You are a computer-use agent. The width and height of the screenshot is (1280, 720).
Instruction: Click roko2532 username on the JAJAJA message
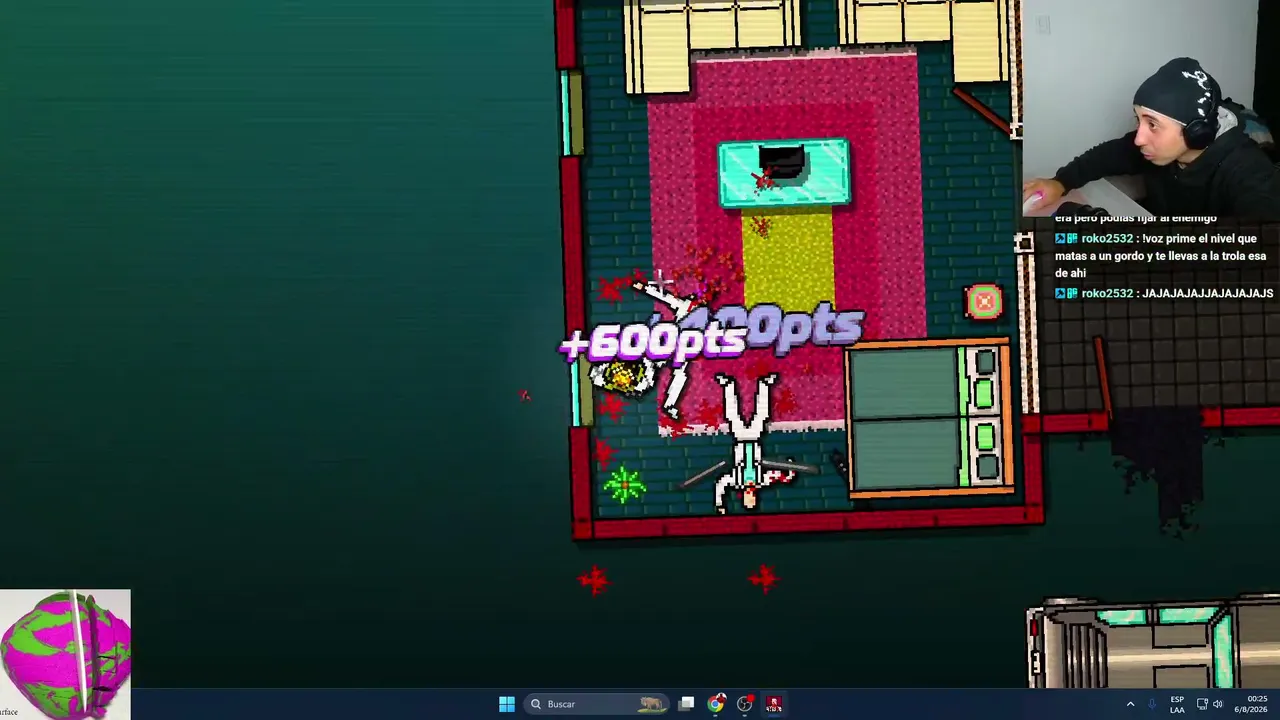click(x=1106, y=293)
